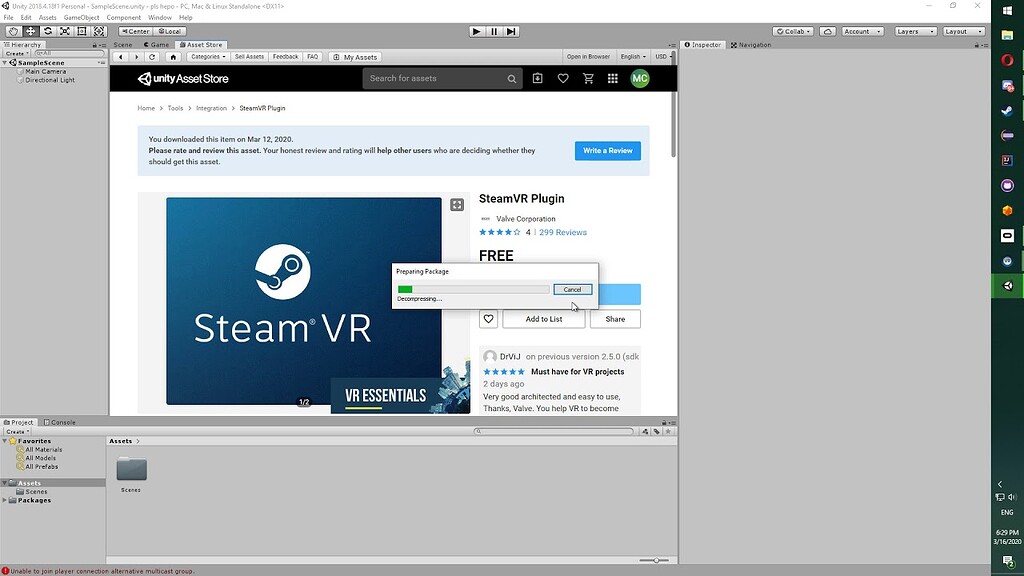The image size is (1024, 576).
Task: Select the Scale tool
Action: [x=65, y=31]
